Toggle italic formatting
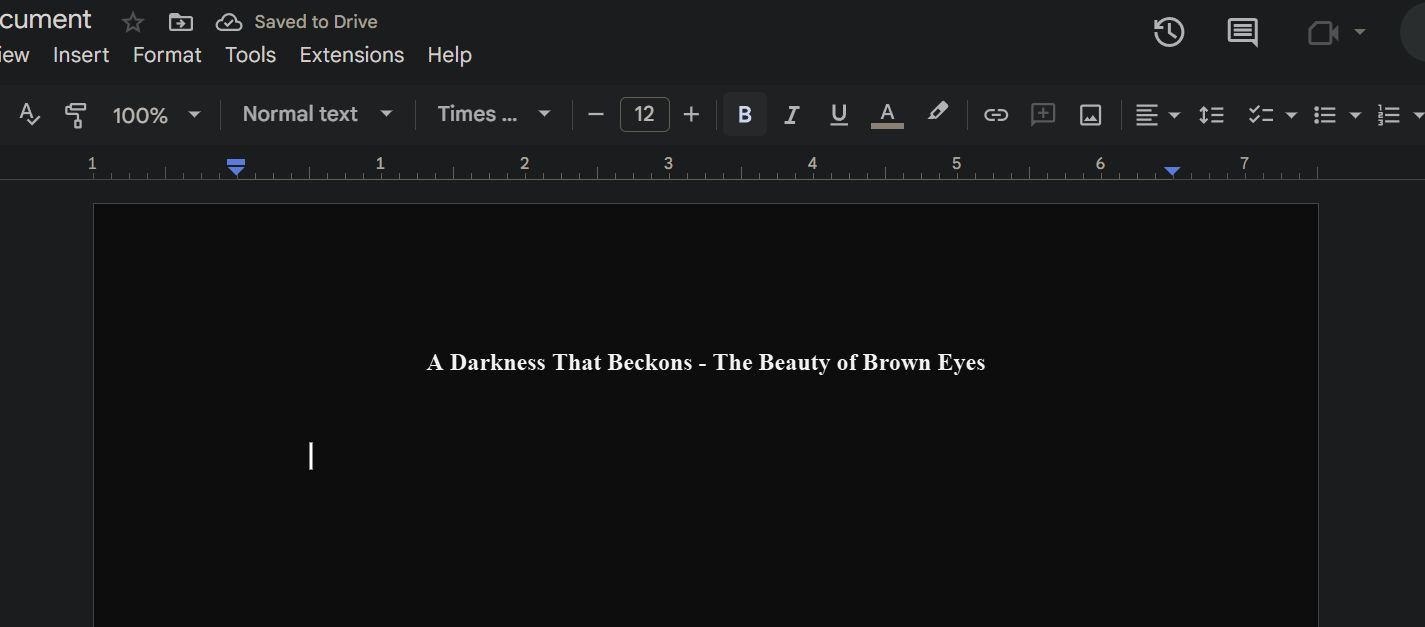 (791, 115)
